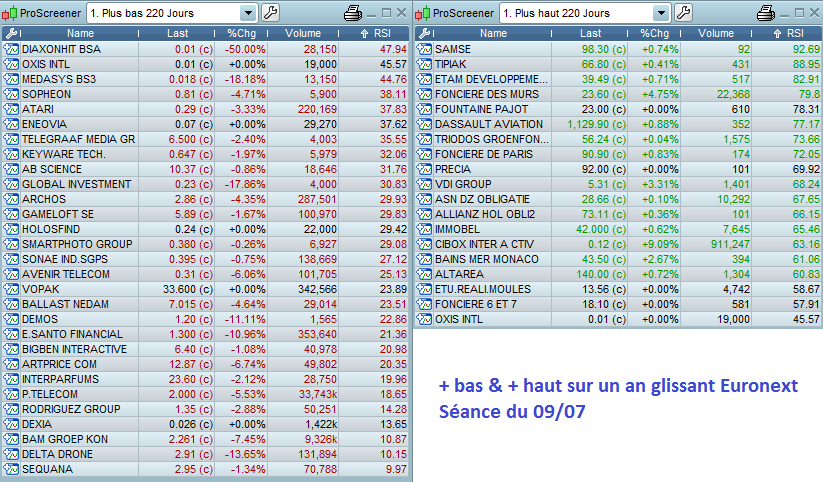The width and height of the screenshot is (823, 482).
Task: Print the left ProScreener list
Action: [353, 13]
